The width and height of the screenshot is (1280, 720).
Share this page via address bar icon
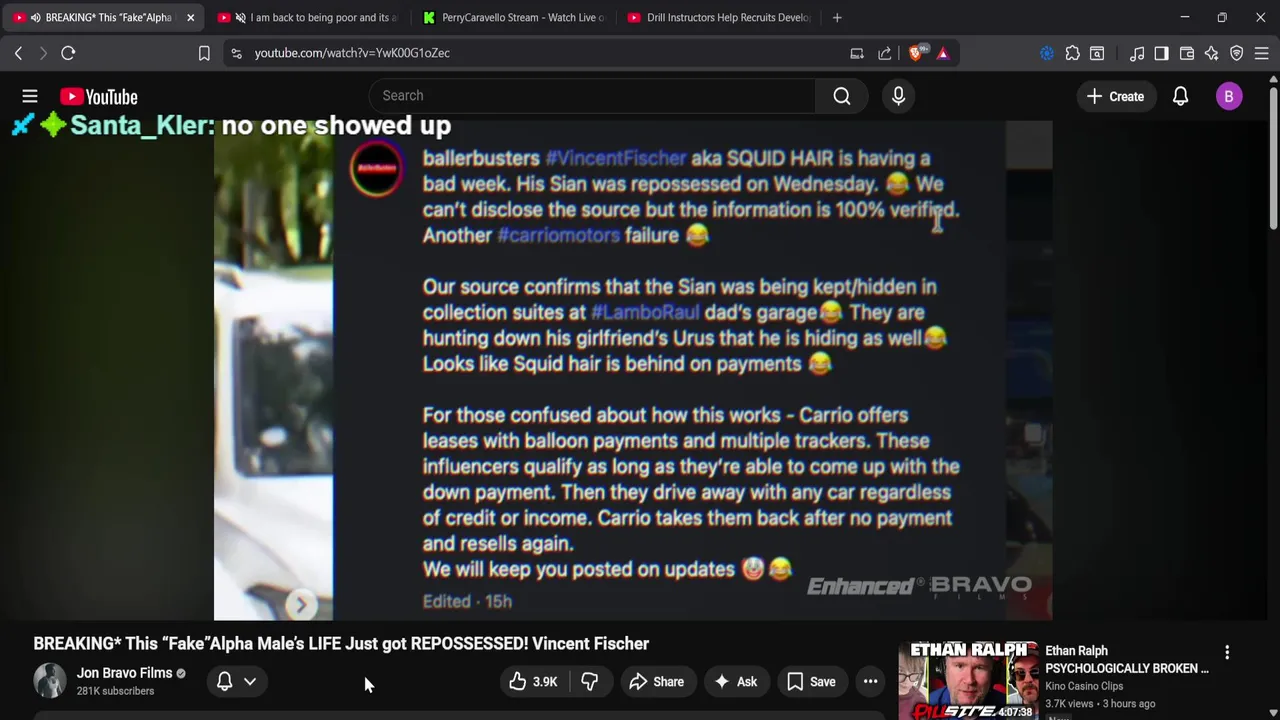(885, 53)
